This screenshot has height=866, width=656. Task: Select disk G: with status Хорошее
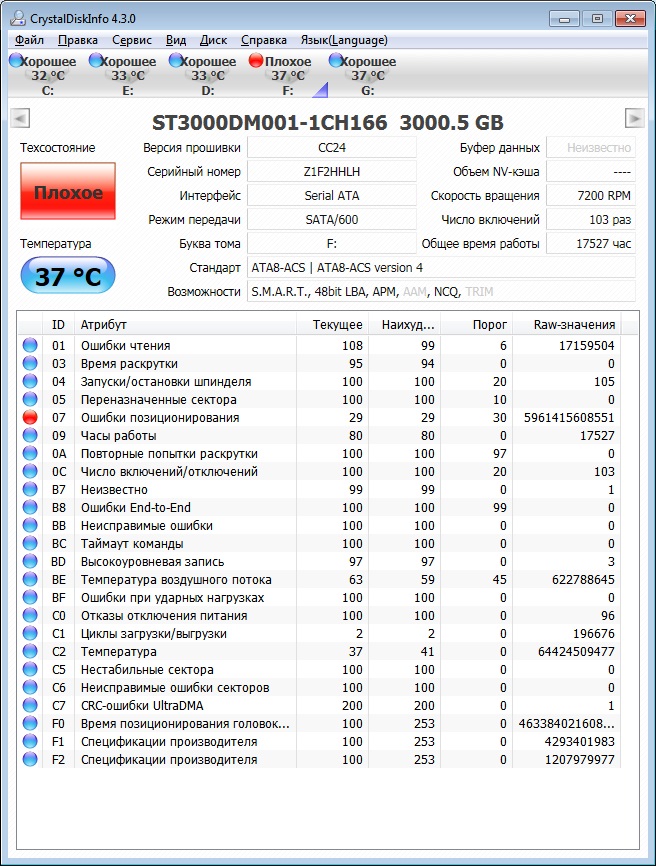pyautogui.click(x=363, y=75)
